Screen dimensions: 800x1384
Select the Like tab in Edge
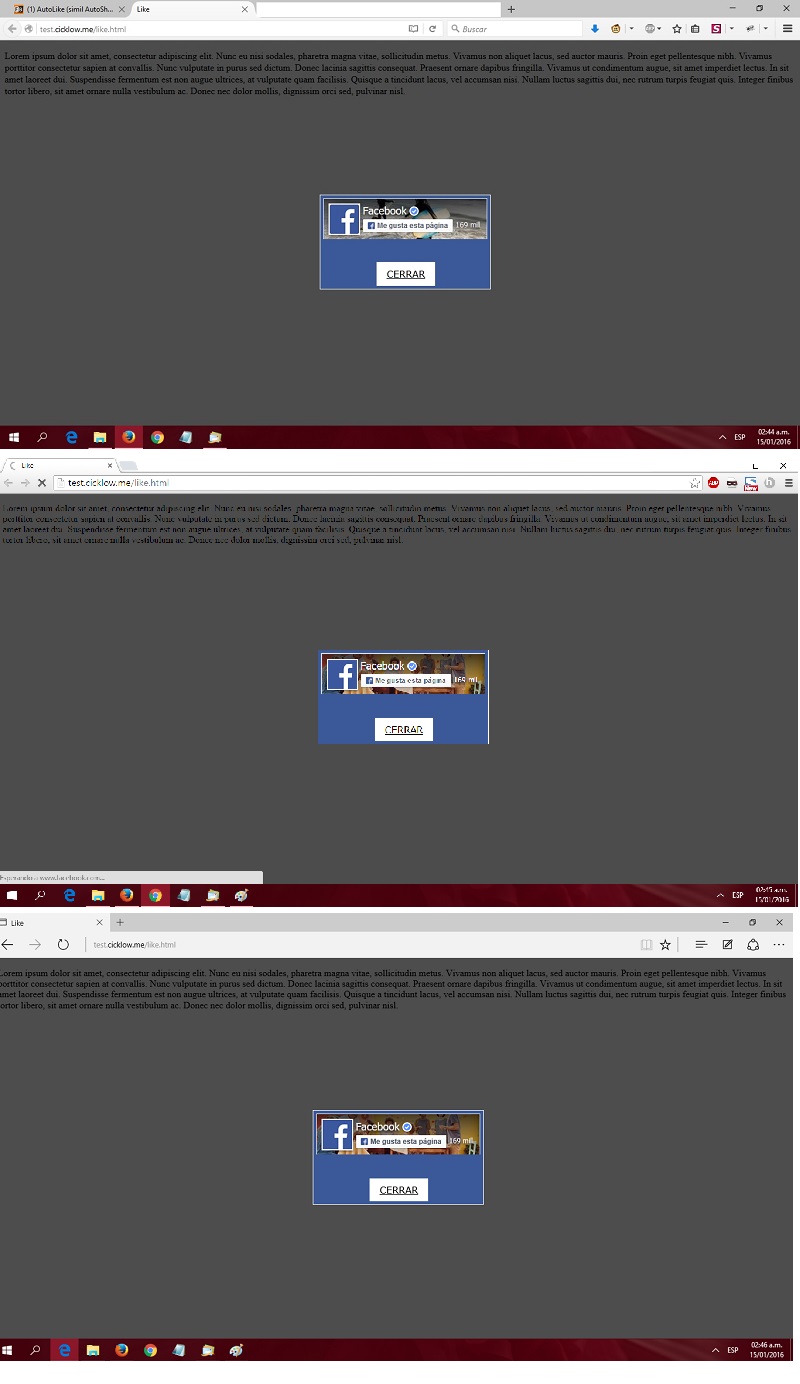pyautogui.click(x=53, y=922)
